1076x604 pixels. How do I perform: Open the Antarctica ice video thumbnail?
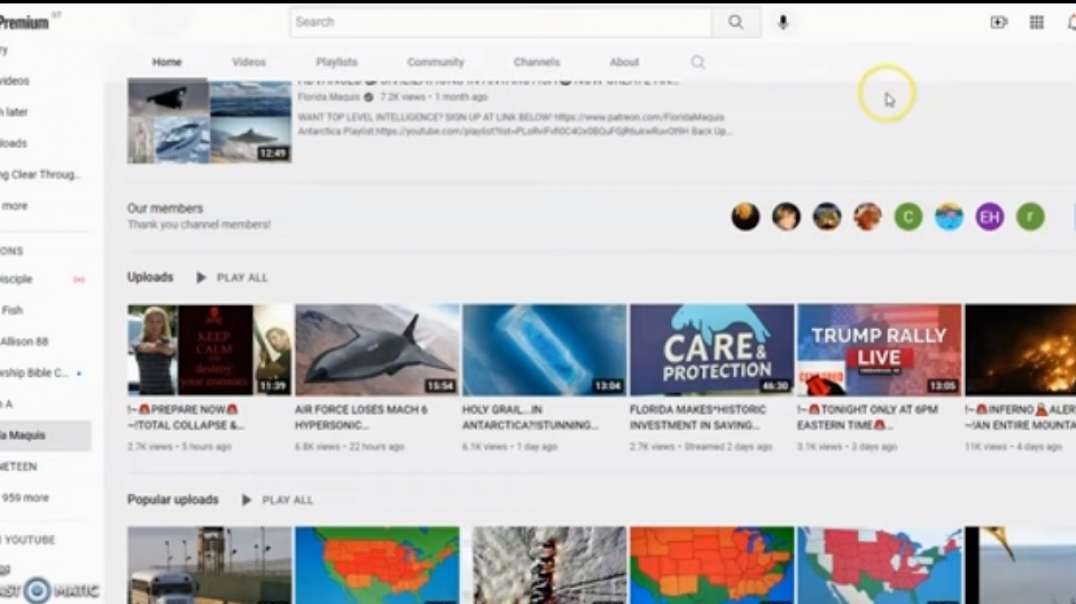click(544, 350)
